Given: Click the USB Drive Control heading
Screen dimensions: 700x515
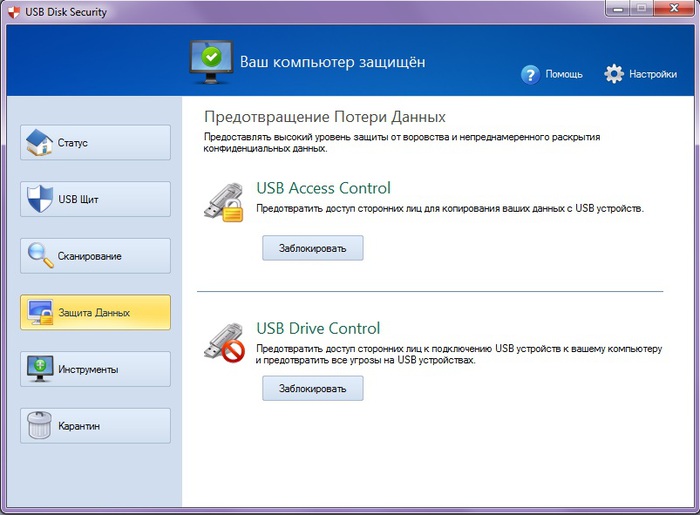Looking at the screenshot, I should click(318, 328).
